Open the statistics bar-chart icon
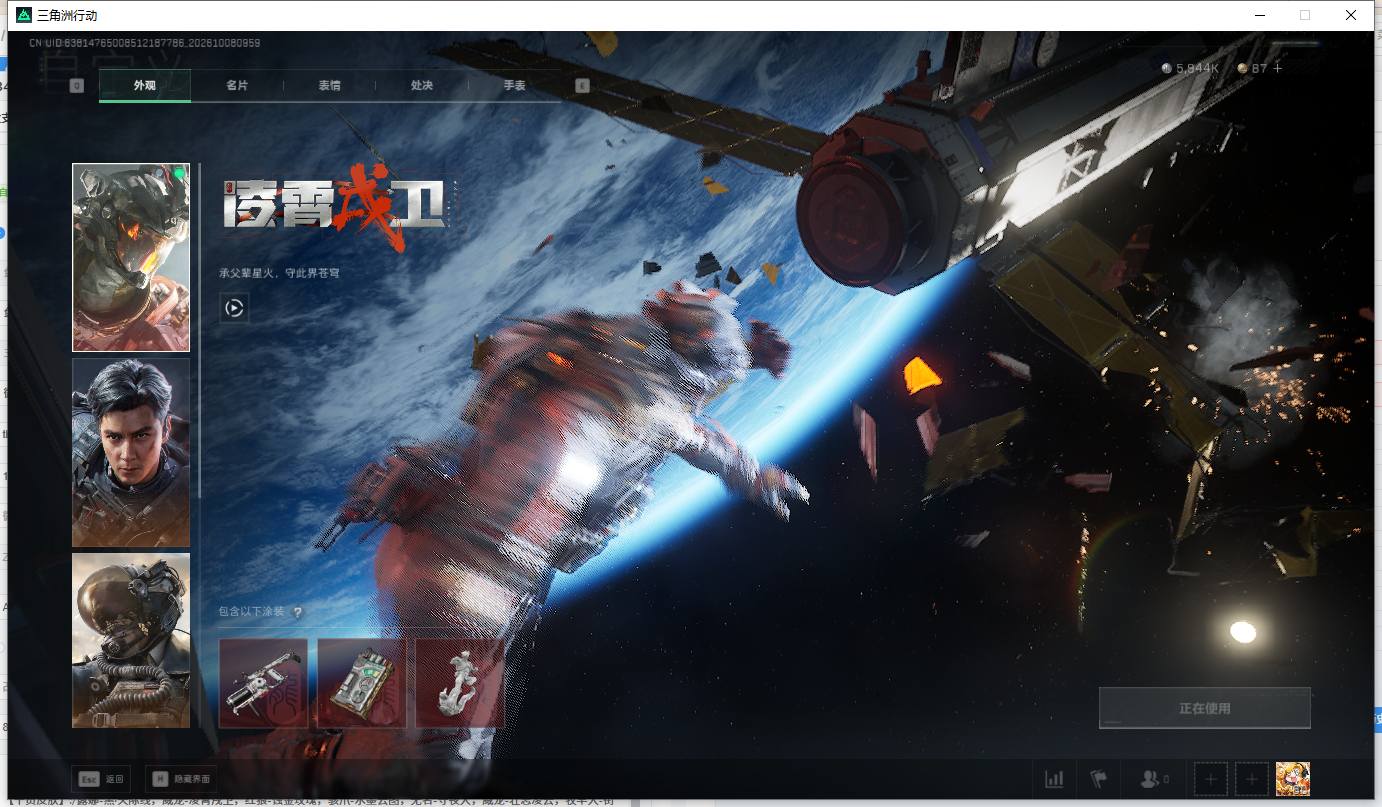 pos(1054,778)
